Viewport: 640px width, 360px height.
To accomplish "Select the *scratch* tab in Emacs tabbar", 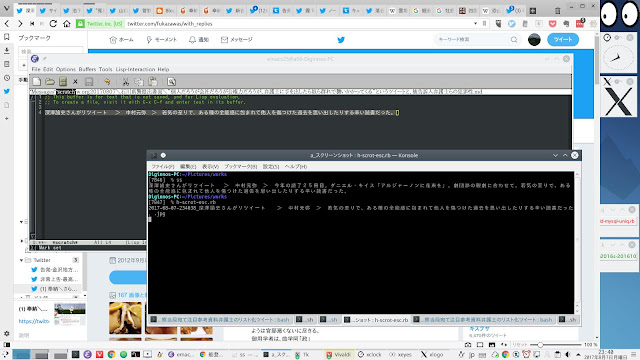I will click(x=66, y=92).
